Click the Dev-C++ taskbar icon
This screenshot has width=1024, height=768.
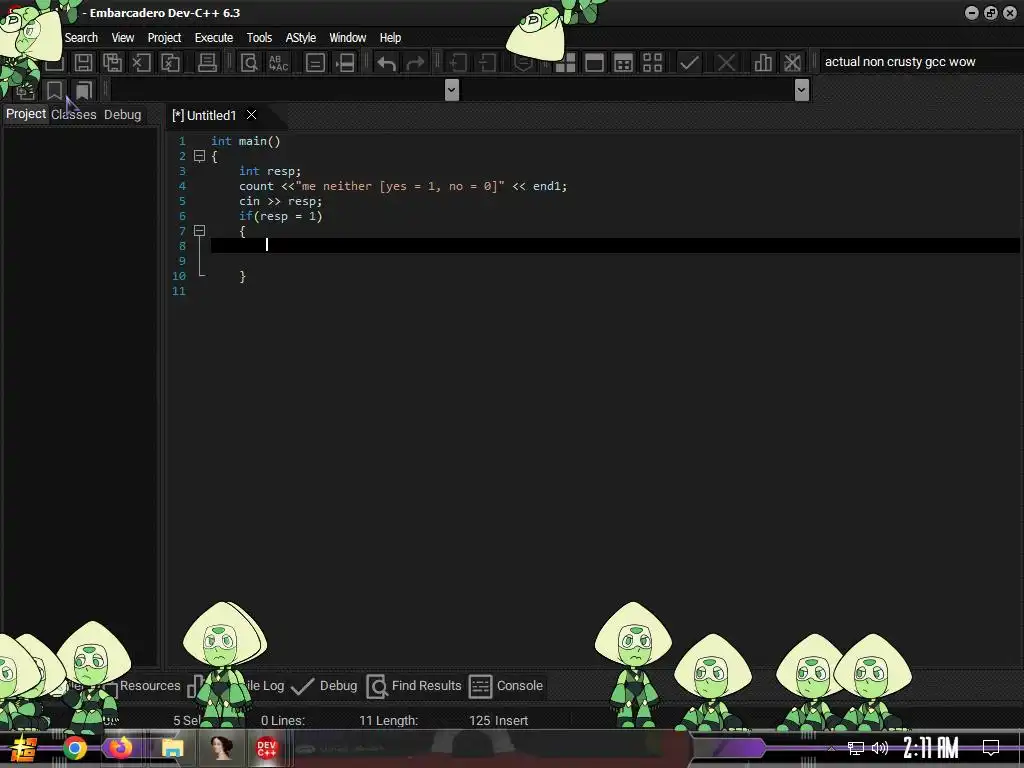tap(266, 748)
